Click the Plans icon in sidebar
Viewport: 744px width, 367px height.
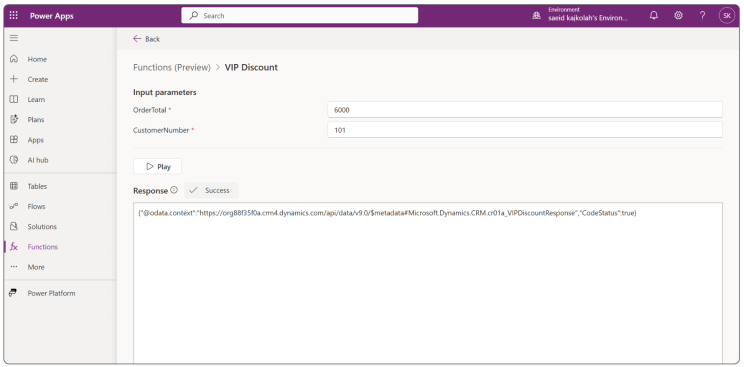coord(14,119)
